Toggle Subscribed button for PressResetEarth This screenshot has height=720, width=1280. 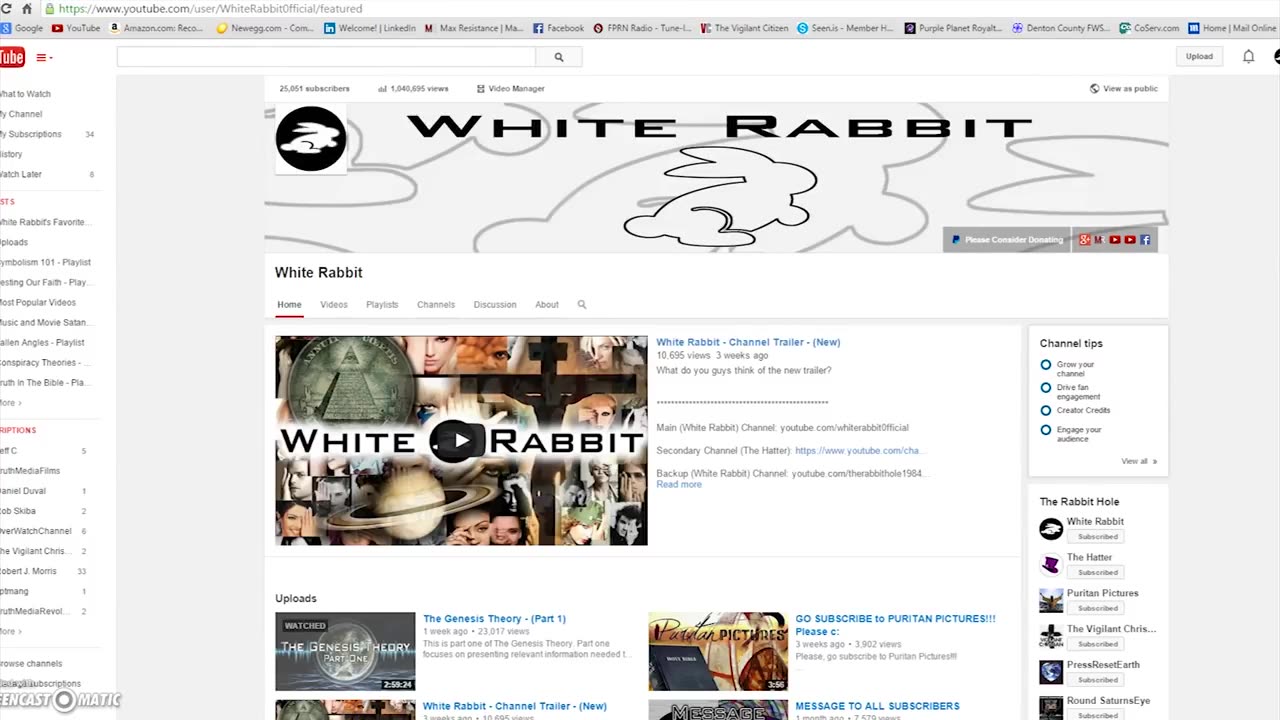click(1097, 680)
